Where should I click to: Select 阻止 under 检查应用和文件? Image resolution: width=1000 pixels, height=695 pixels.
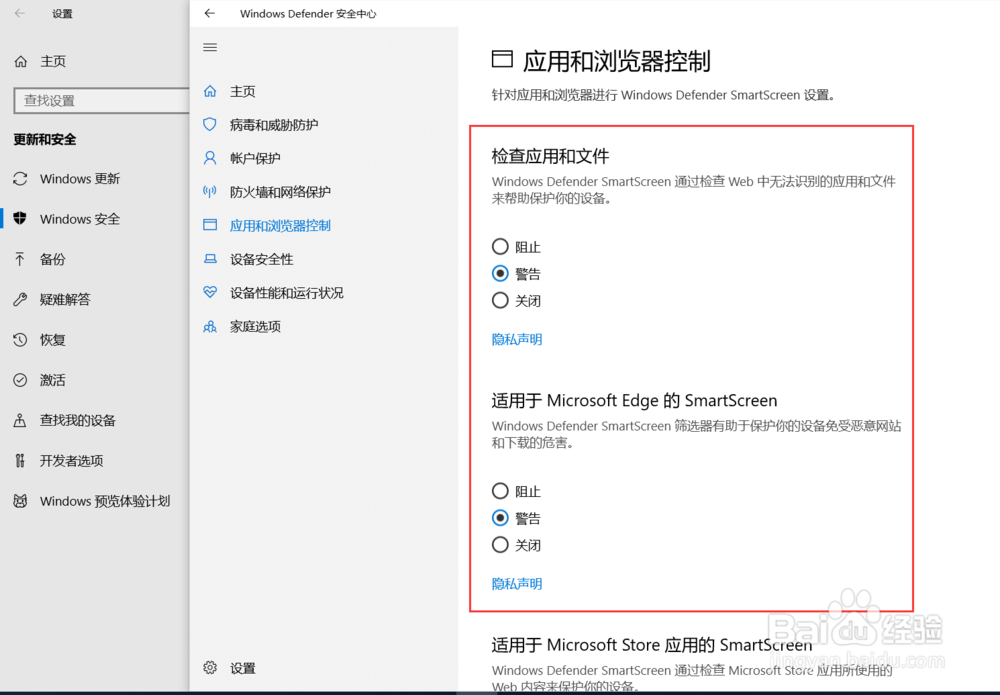point(500,246)
